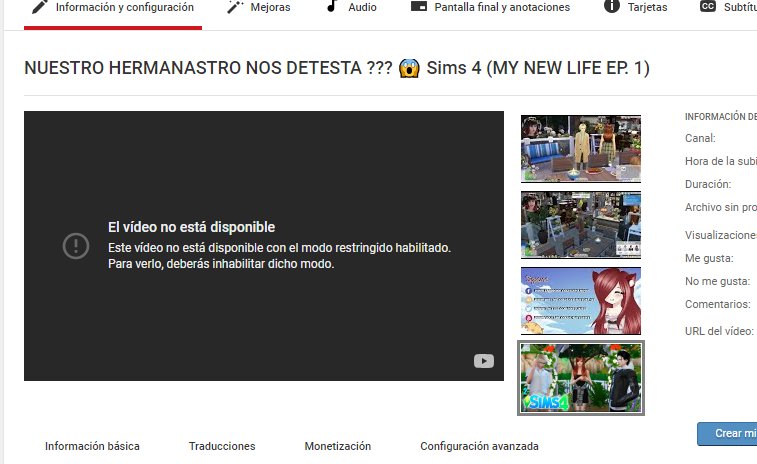Screen dimensions: 757x464
Task: Select the Traducciones sub-tab
Action: click(222, 446)
